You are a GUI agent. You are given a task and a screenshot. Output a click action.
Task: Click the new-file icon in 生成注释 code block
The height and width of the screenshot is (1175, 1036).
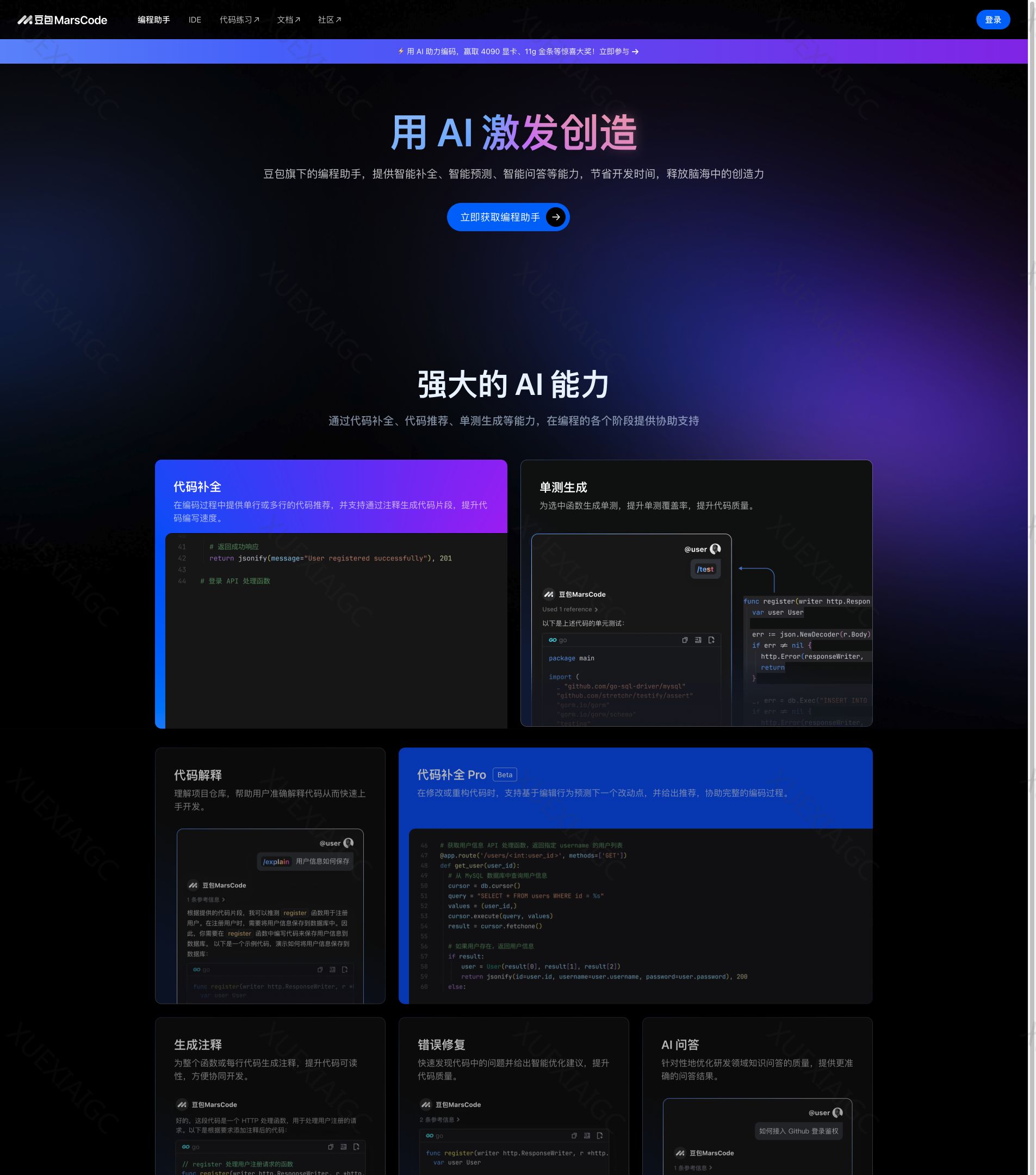tap(356, 1147)
